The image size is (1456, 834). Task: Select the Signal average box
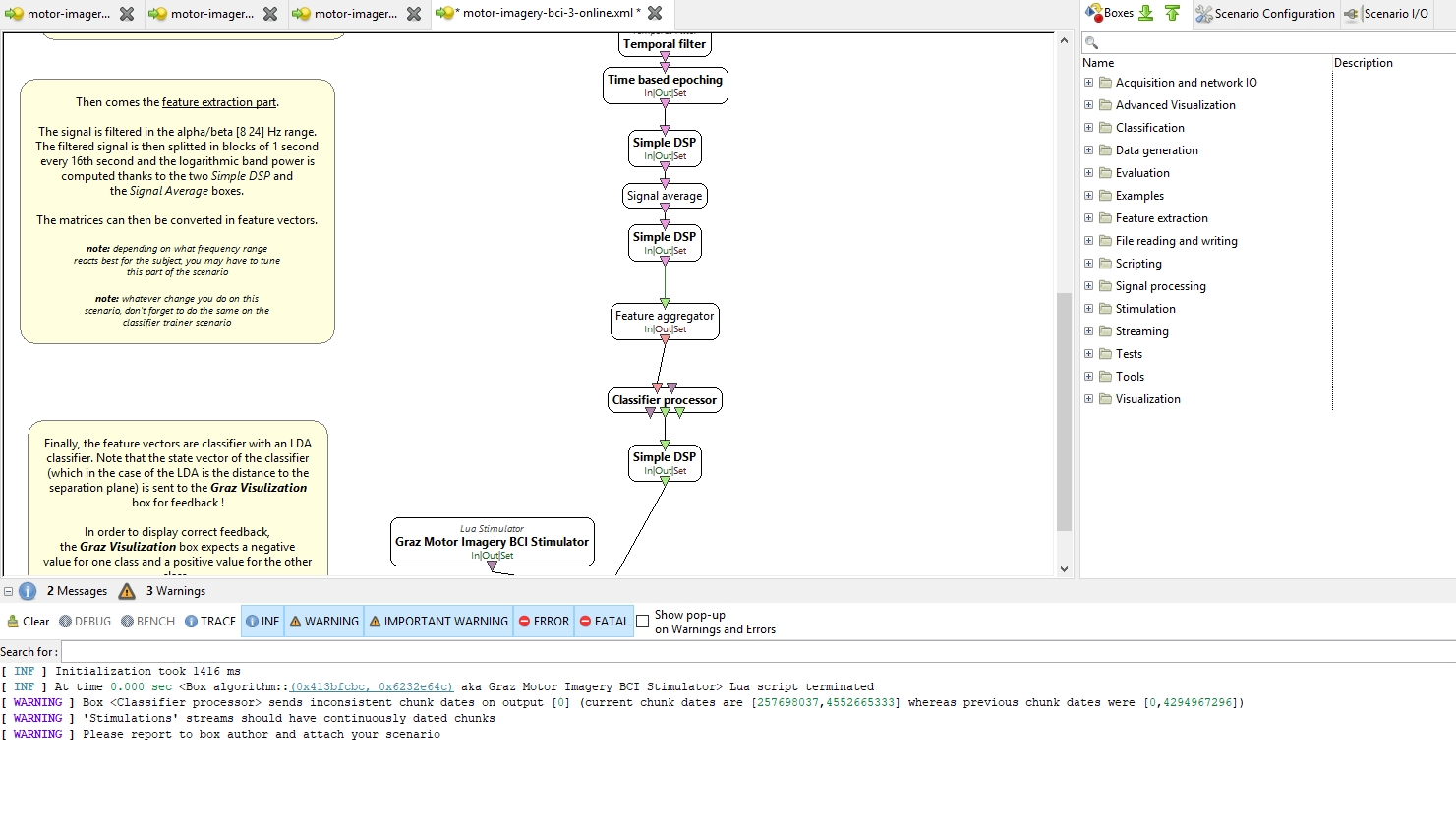point(665,196)
